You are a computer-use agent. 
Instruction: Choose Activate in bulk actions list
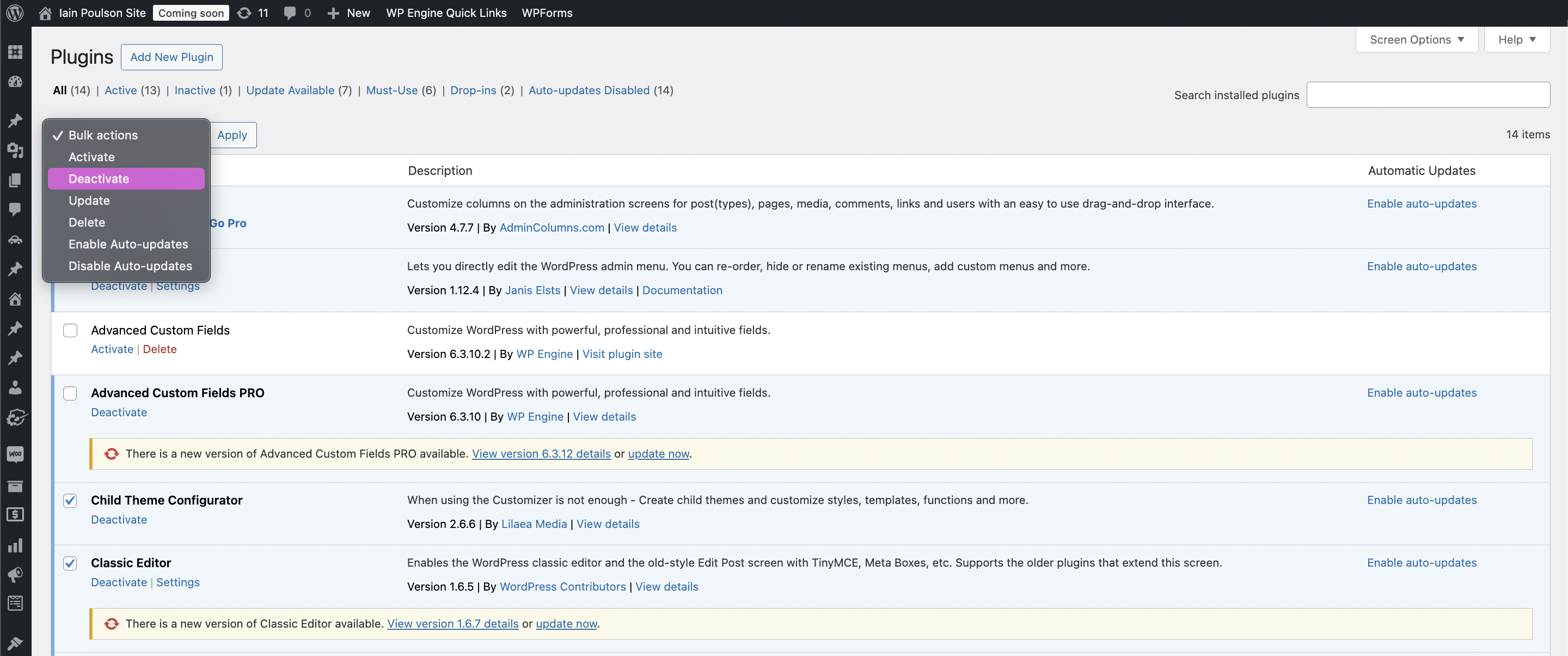click(126, 157)
